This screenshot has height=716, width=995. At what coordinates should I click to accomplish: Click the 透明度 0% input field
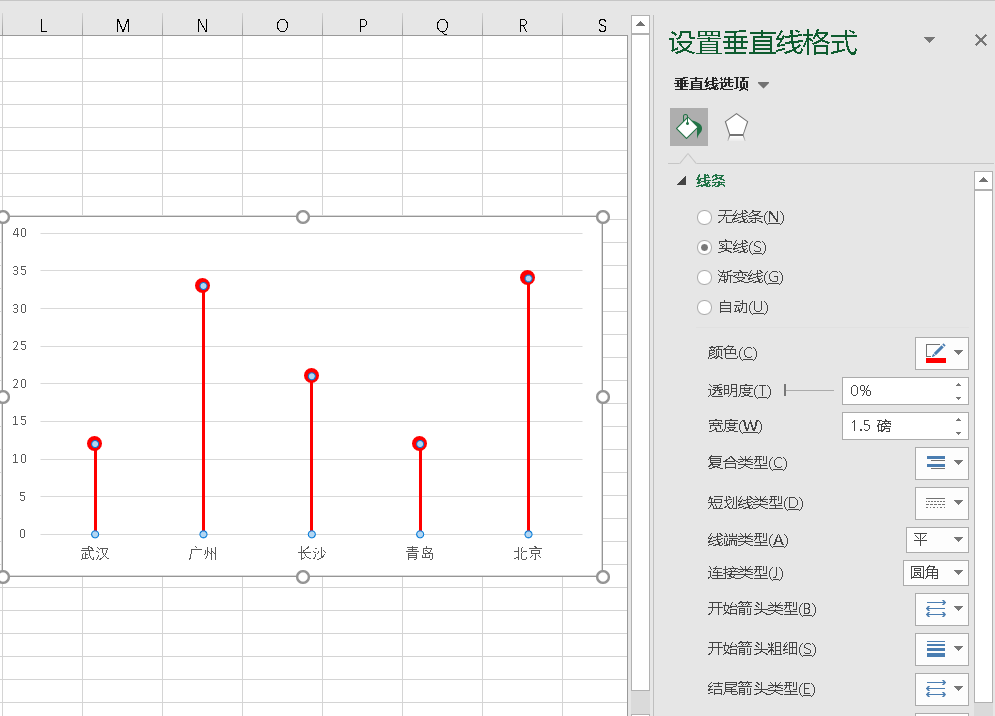[x=897, y=391]
